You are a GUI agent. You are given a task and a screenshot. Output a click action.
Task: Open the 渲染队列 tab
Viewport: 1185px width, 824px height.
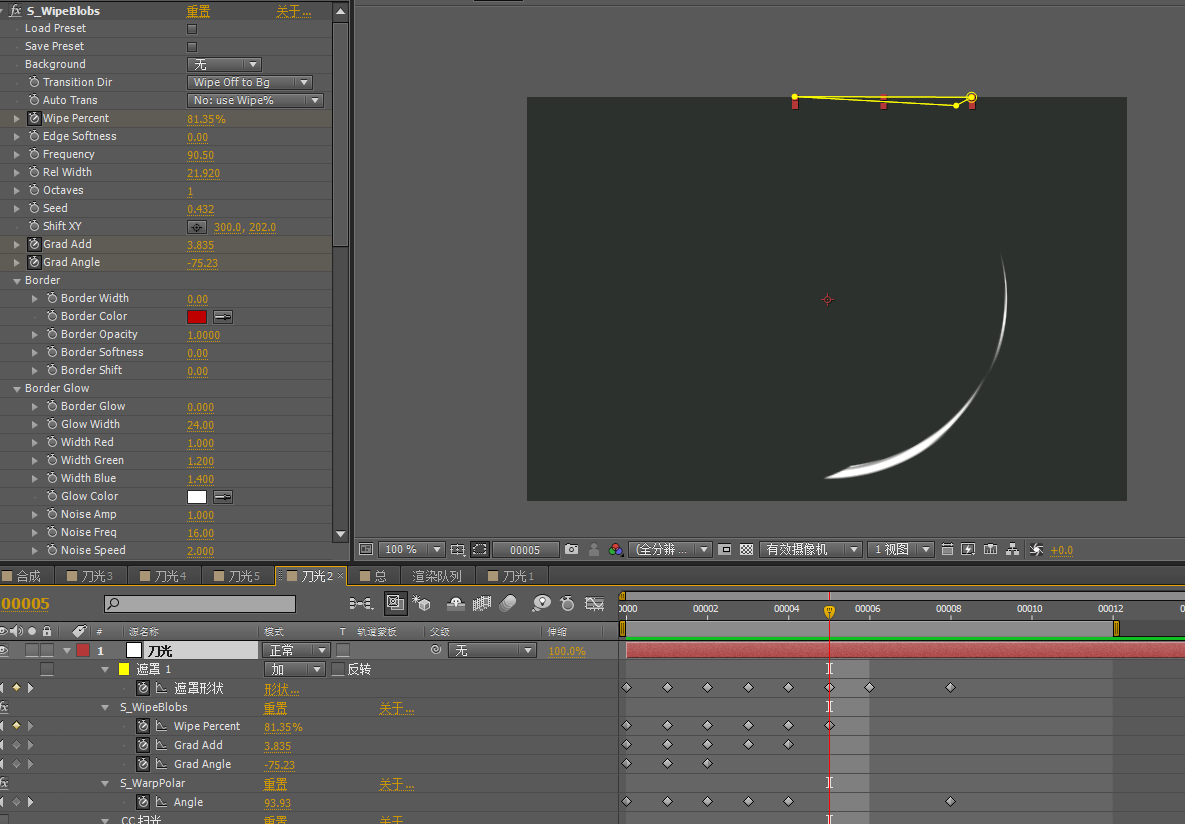tap(437, 576)
